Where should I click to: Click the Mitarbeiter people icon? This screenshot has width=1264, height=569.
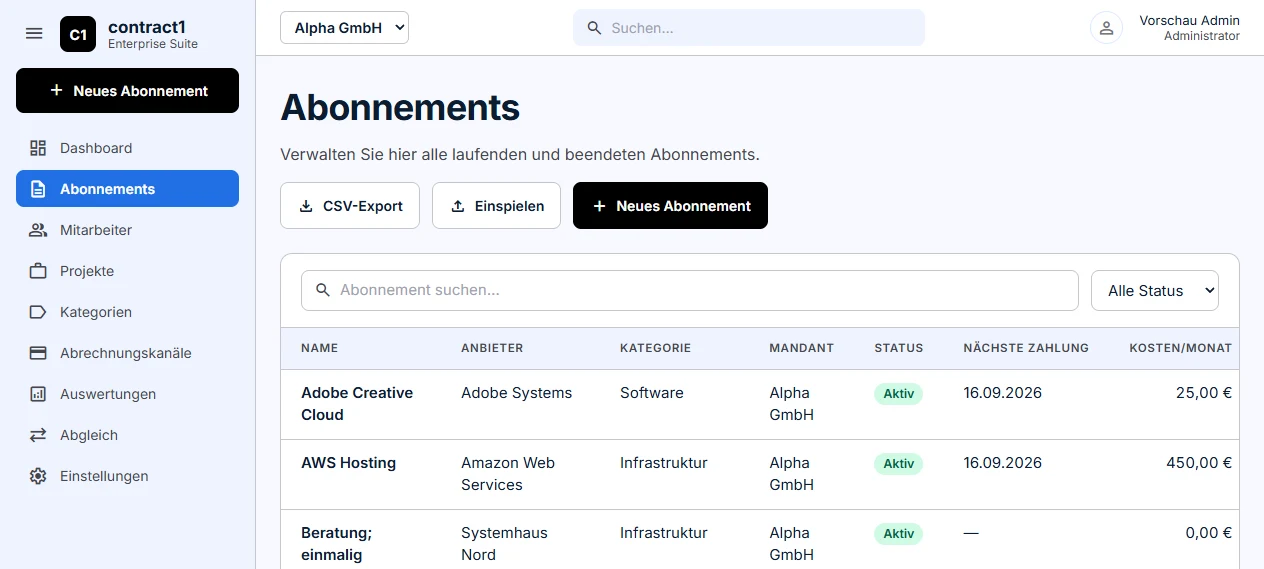(x=38, y=230)
